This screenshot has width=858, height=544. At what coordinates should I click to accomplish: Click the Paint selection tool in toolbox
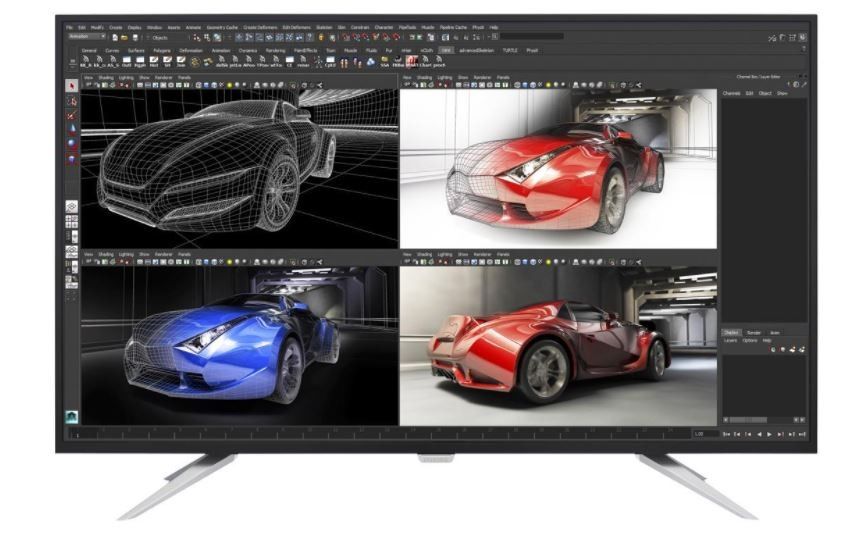pyautogui.click(x=71, y=115)
